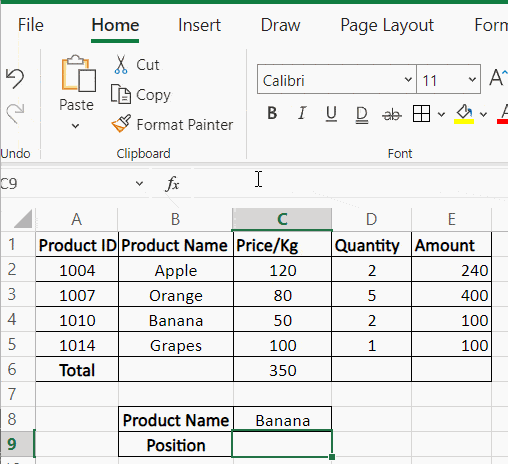Click the Undo arrow icon
This screenshot has width=508, height=464.
[x=15, y=79]
